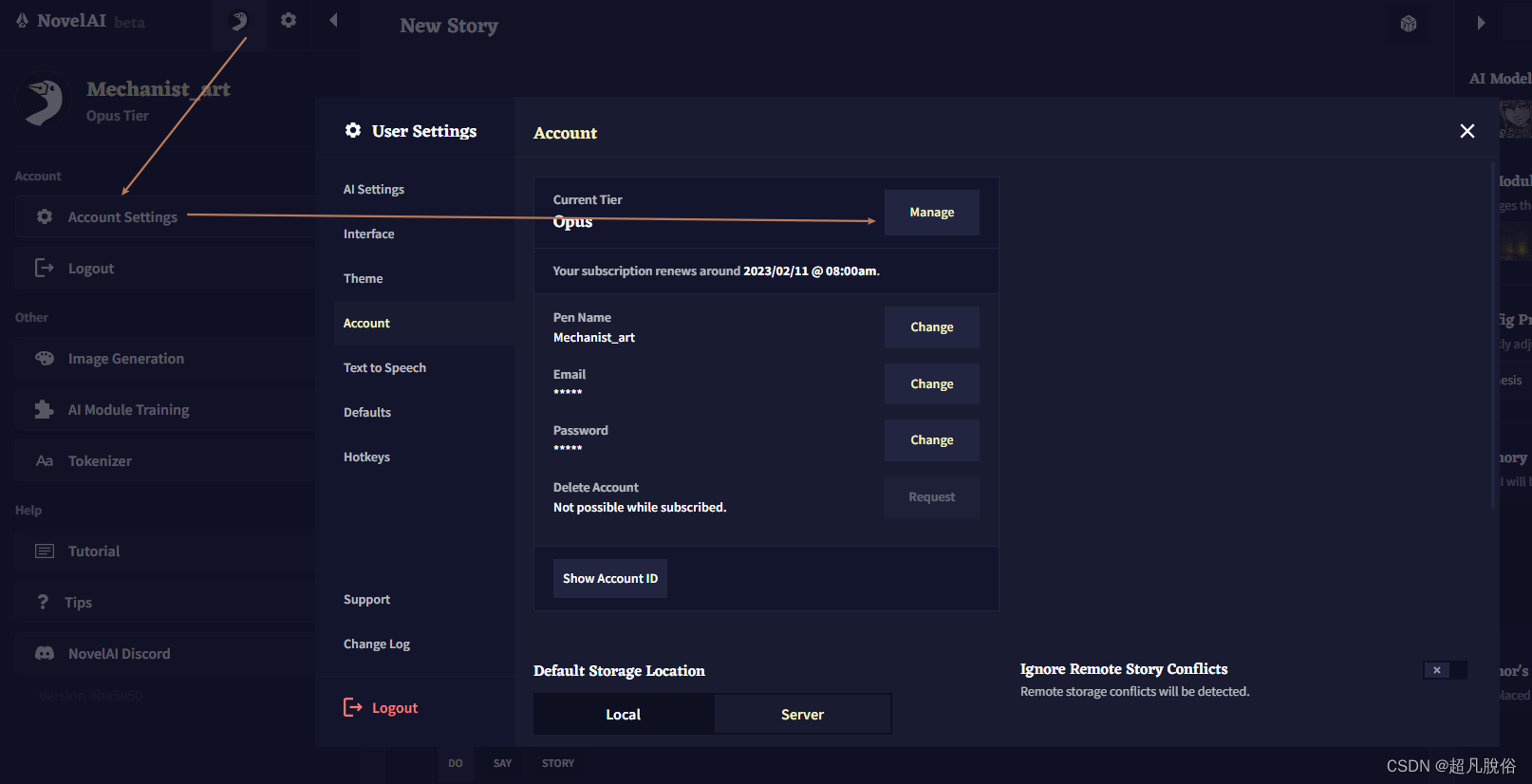Viewport: 1532px width, 784px height.
Task: Click the subscription renewal date text
Action: pos(810,271)
